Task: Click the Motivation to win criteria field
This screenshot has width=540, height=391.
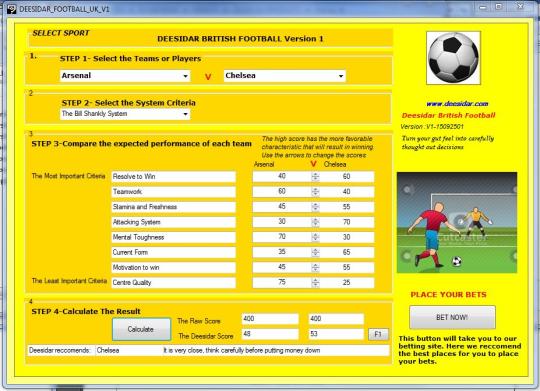Action: 174,268
